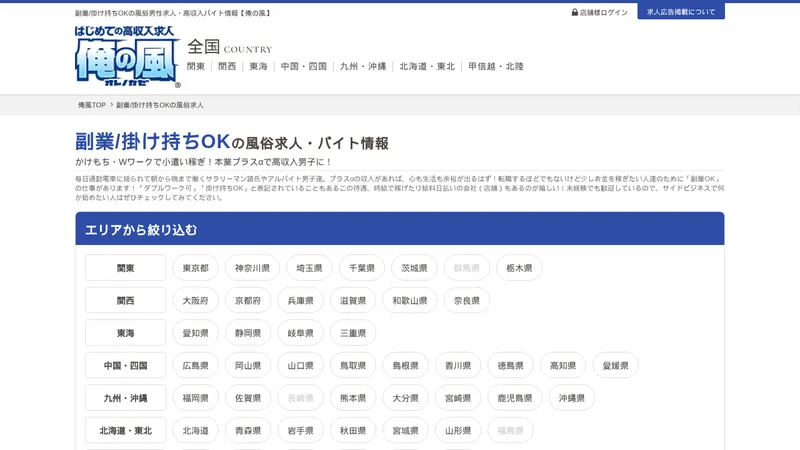Screen dimensions: 800x450
Task: Narrow to 愛媛県
Action: coord(616,365)
